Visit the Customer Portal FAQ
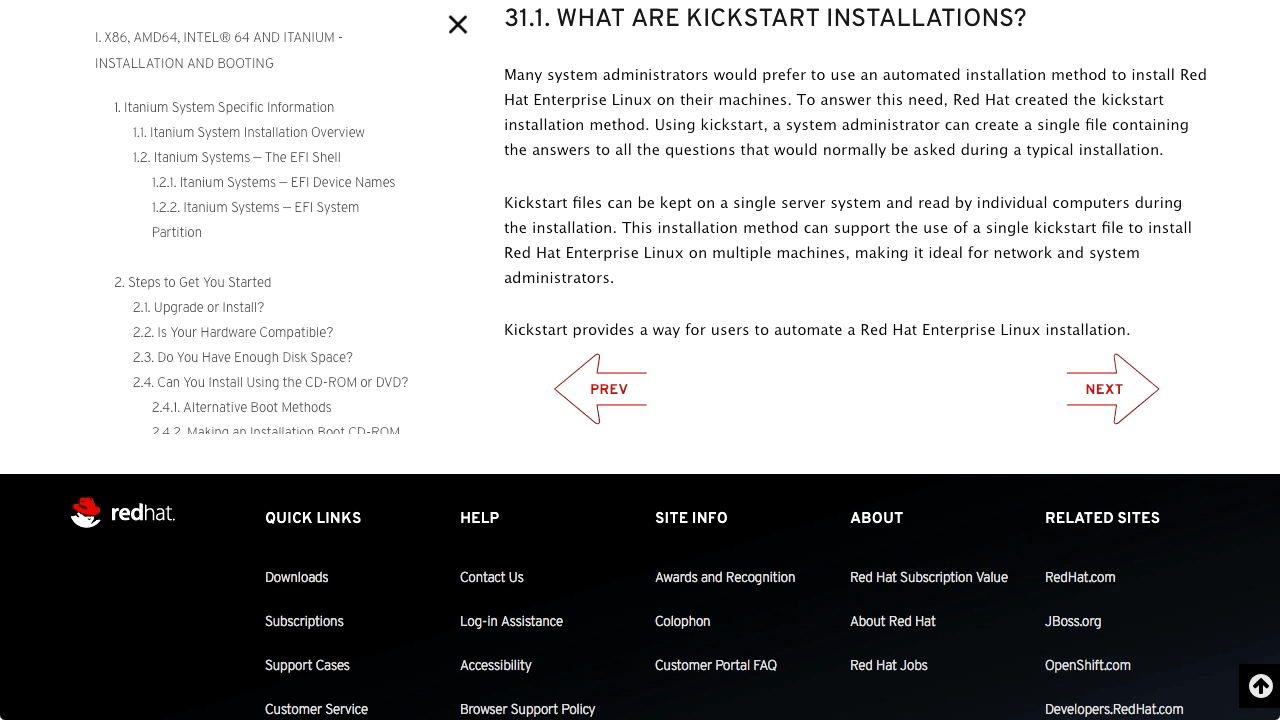Screen dimensions: 1280x720 (x=716, y=665)
